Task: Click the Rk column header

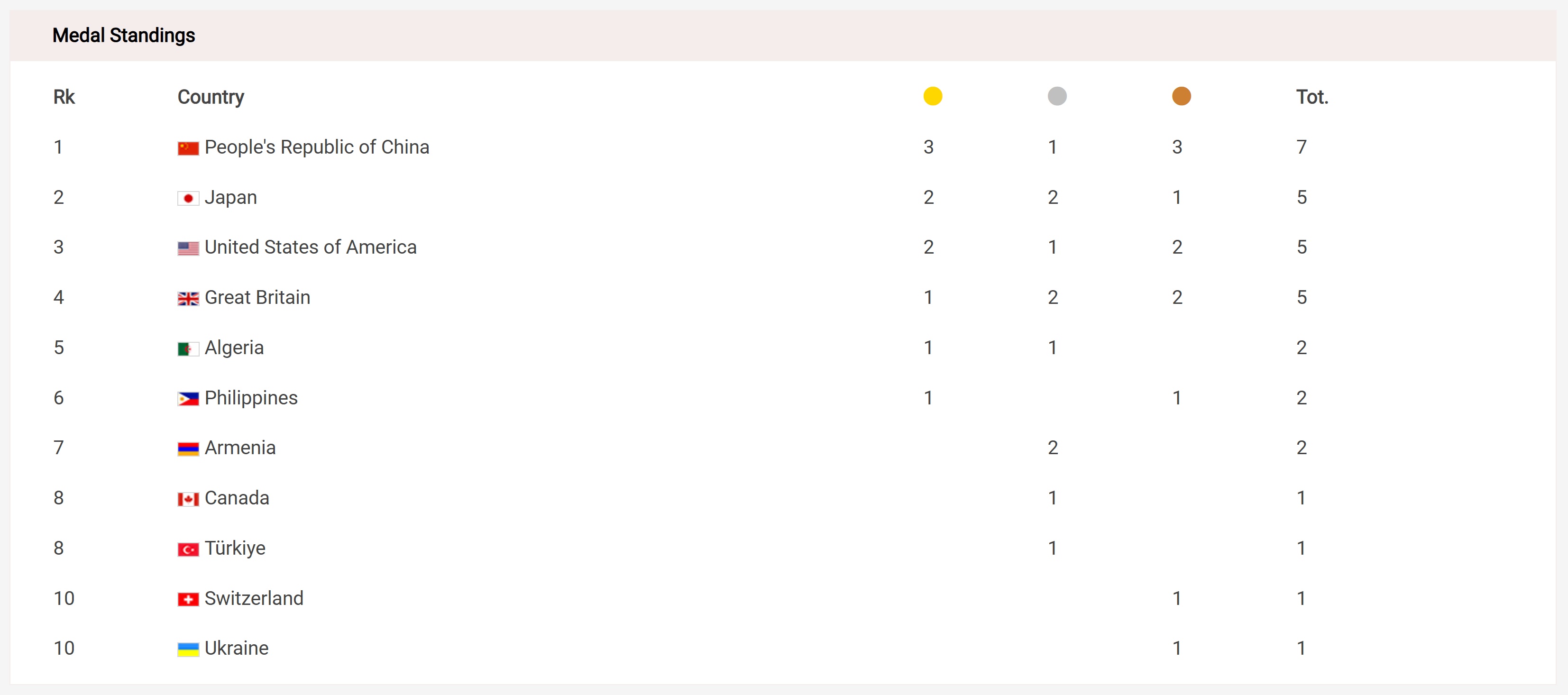Action: pyautogui.click(x=64, y=97)
